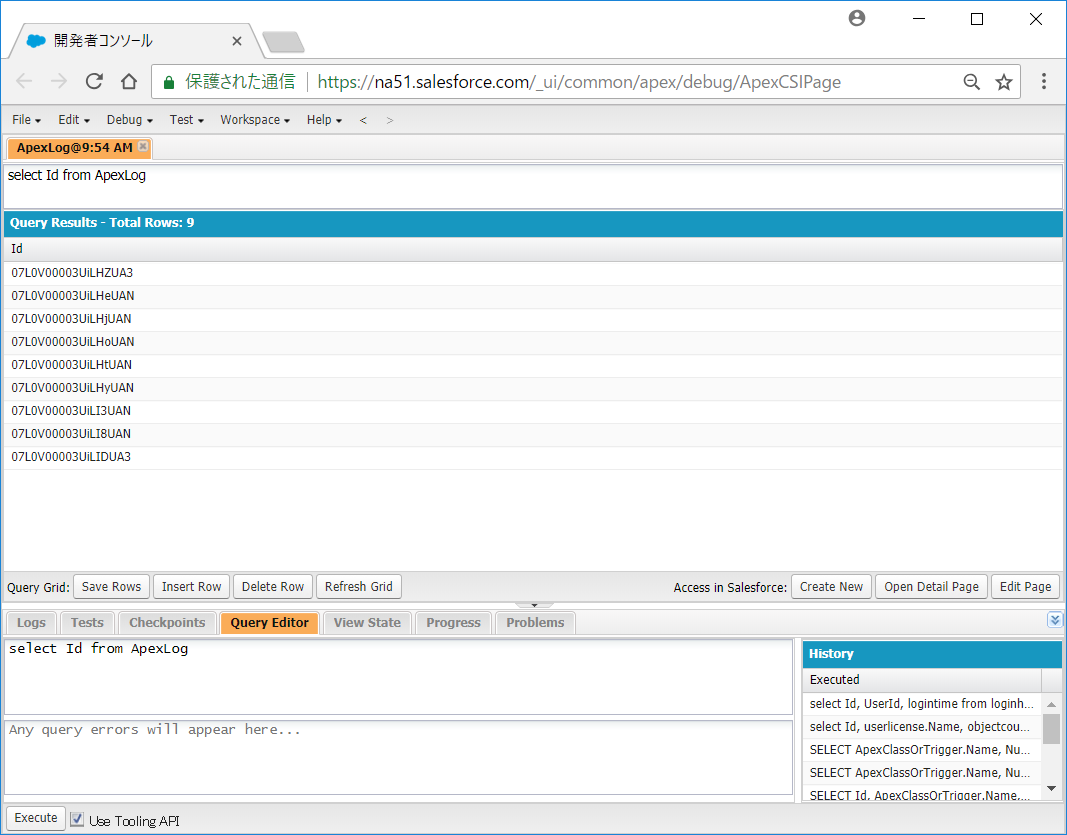Open the Chrome three-dot menu

point(1044,82)
